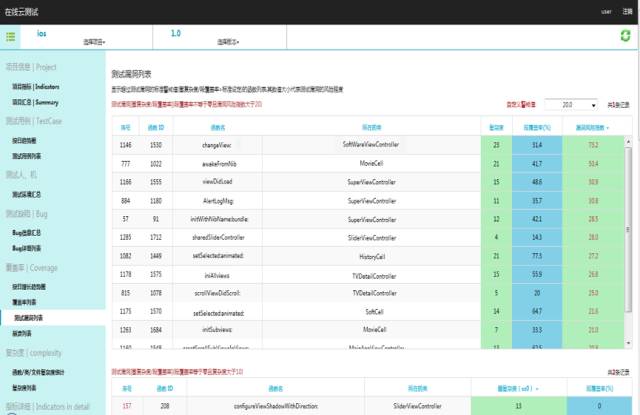Screen dimensions: 640x415
Task: Click the sharedSliderController function cell
Action: coord(218,237)
